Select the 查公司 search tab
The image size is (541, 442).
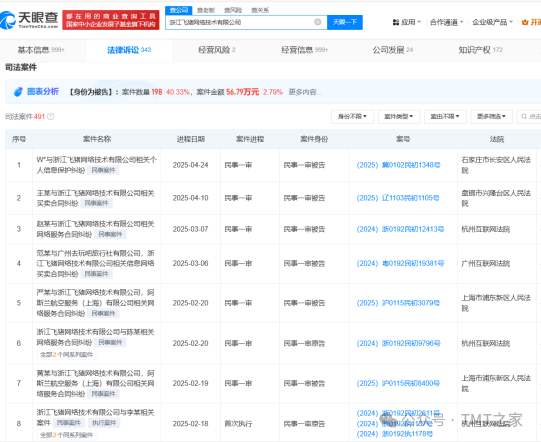179,10
